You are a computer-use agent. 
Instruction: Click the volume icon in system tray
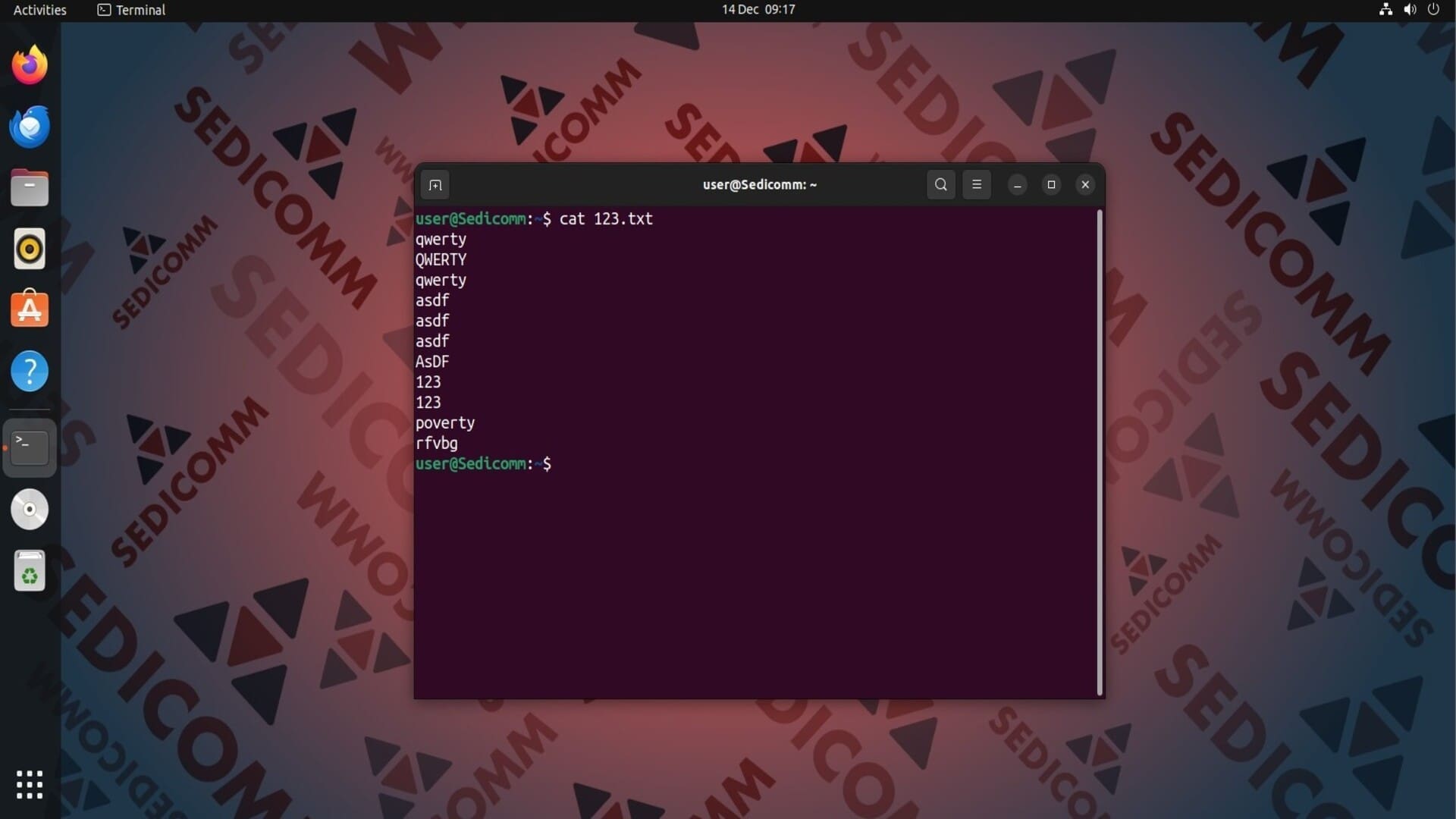1410,10
